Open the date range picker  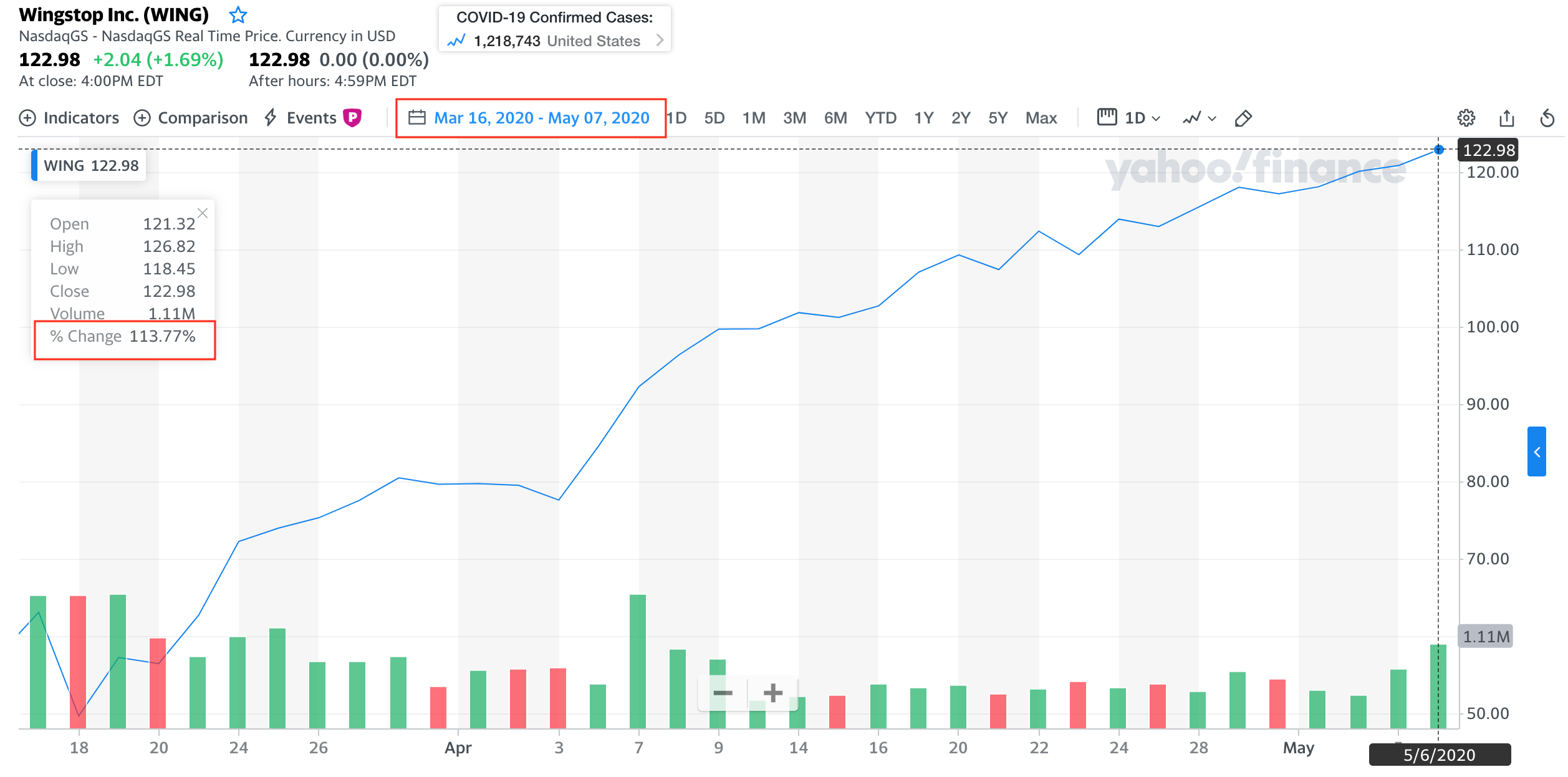click(x=530, y=118)
